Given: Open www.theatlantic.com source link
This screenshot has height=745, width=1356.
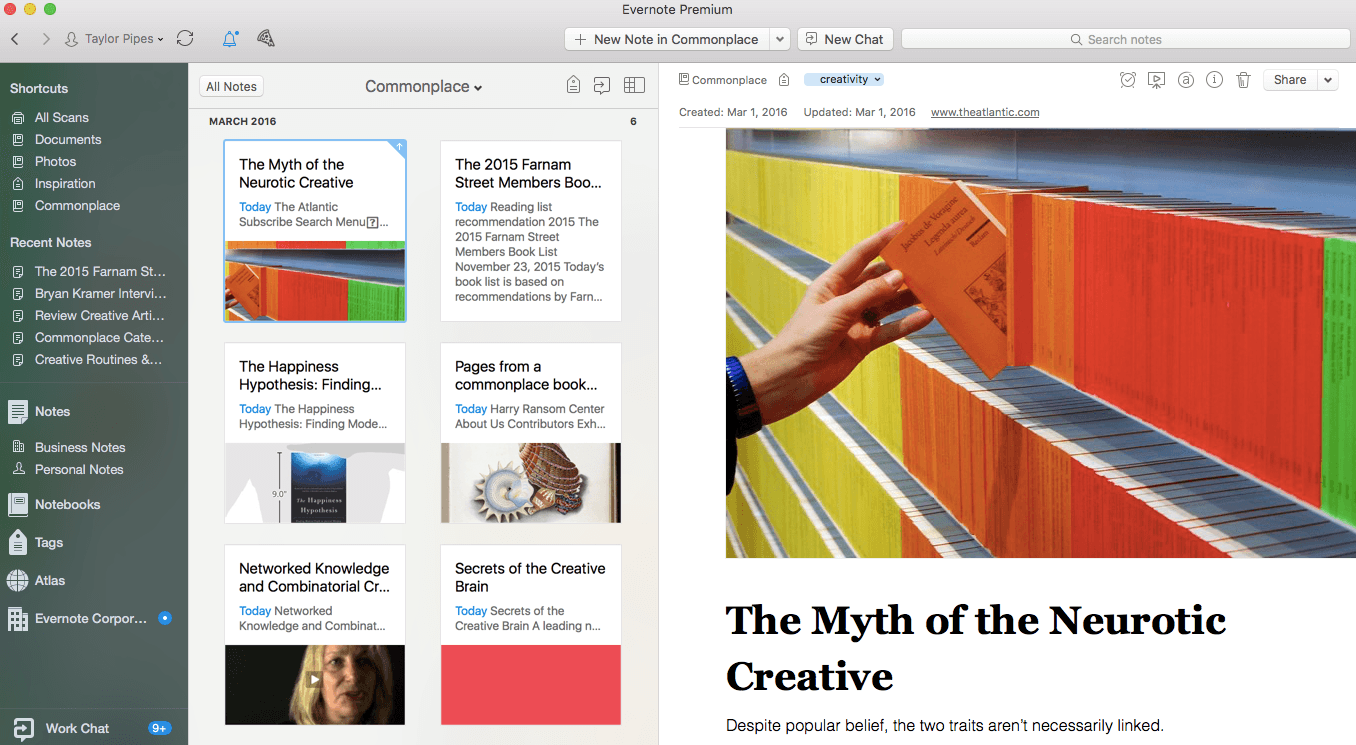Looking at the screenshot, I should click(x=985, y=112).
